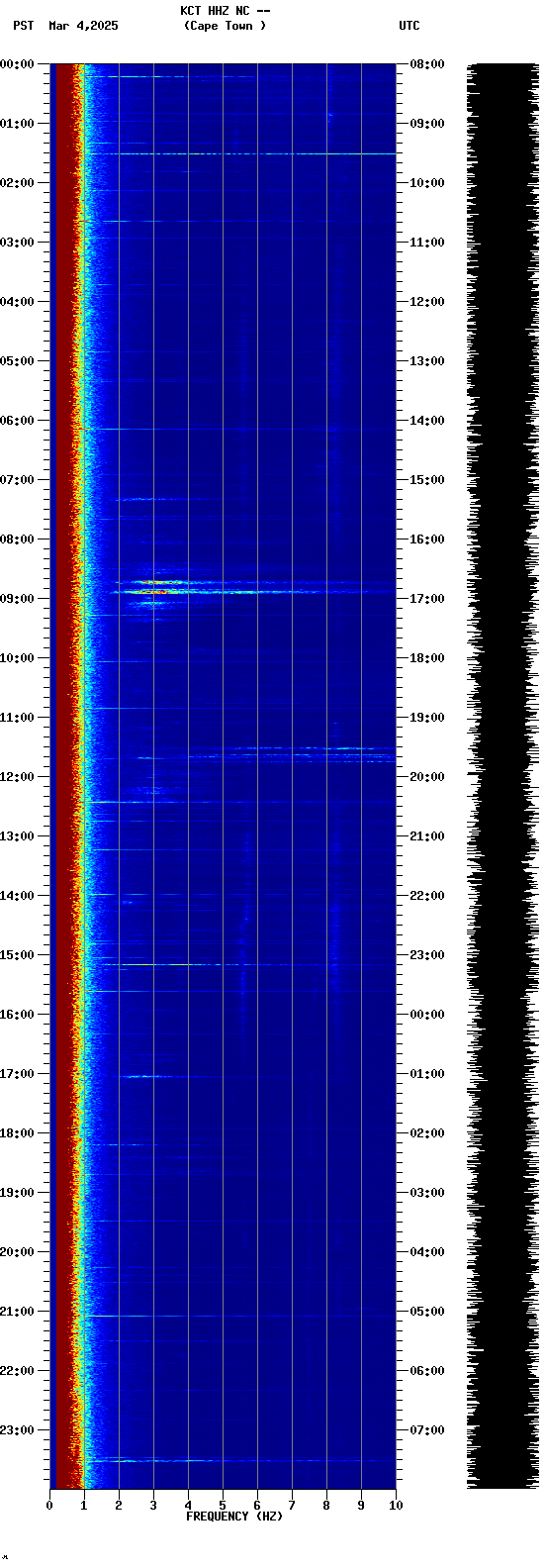546x1568 pixels.
Task: Select the 5 Hz frequency tick label
Action: coord(223,1506)
